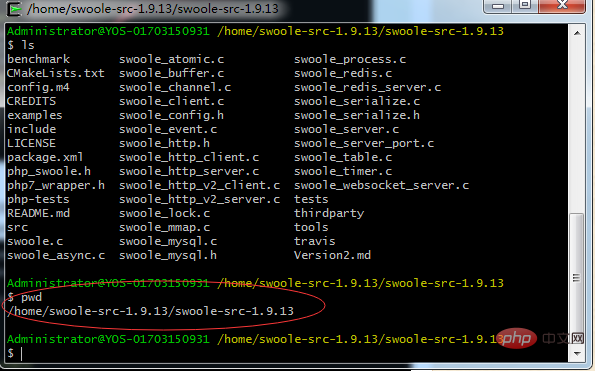The width and height of the screenshot is (595, 371).
Task: Click 'Version2.md' in the listing
Action: pyautogui.click(x=332, y=255)
